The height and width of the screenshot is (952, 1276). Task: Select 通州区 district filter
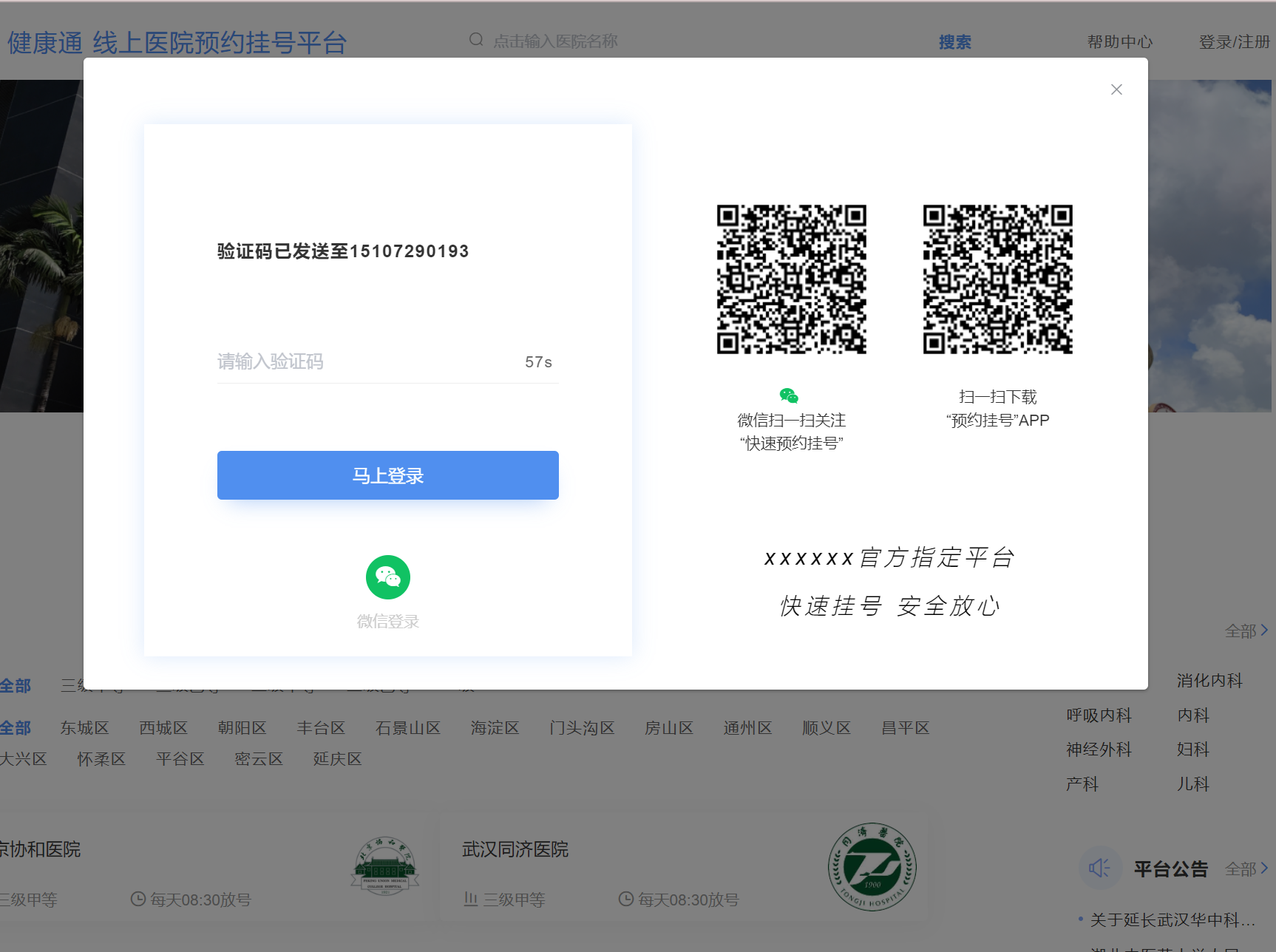click(748, 728)
